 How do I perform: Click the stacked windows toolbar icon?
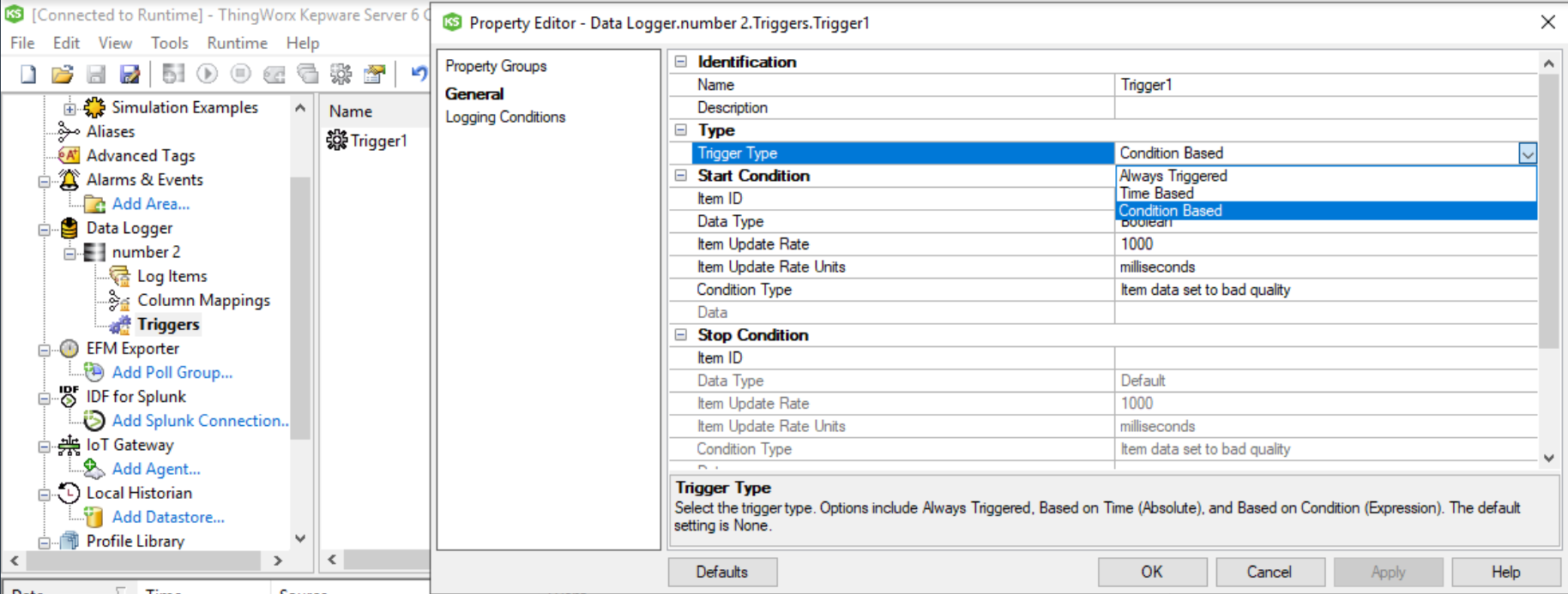coord(307,75)
